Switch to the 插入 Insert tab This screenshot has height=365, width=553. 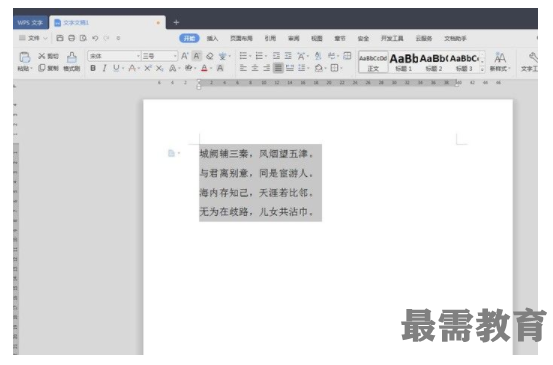coord(212,38)
